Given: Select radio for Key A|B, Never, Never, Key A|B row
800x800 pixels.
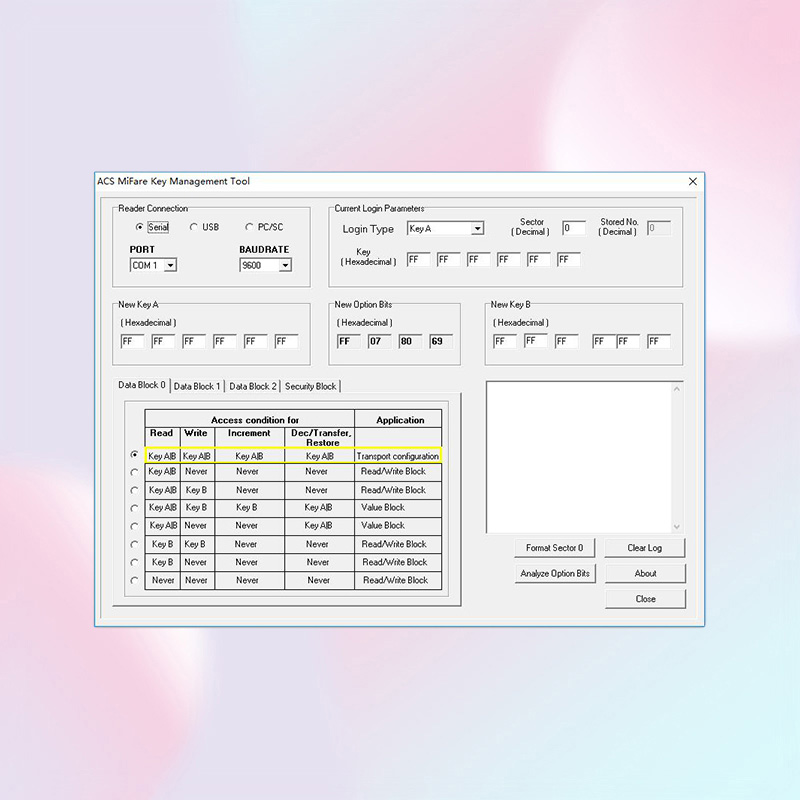Looking at the screenshot, I should click(134, 526).
